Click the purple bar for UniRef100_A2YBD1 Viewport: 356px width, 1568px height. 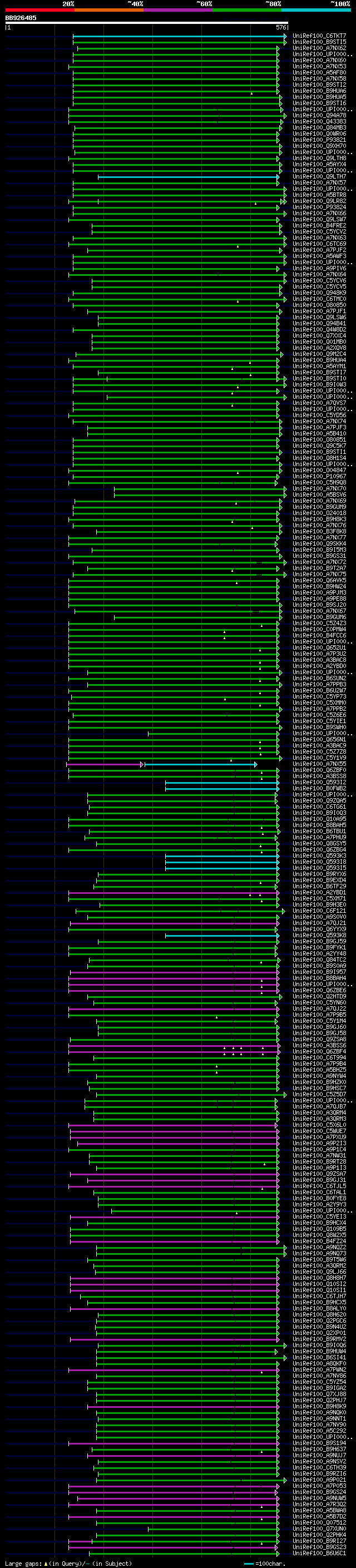tap(174, 892)
